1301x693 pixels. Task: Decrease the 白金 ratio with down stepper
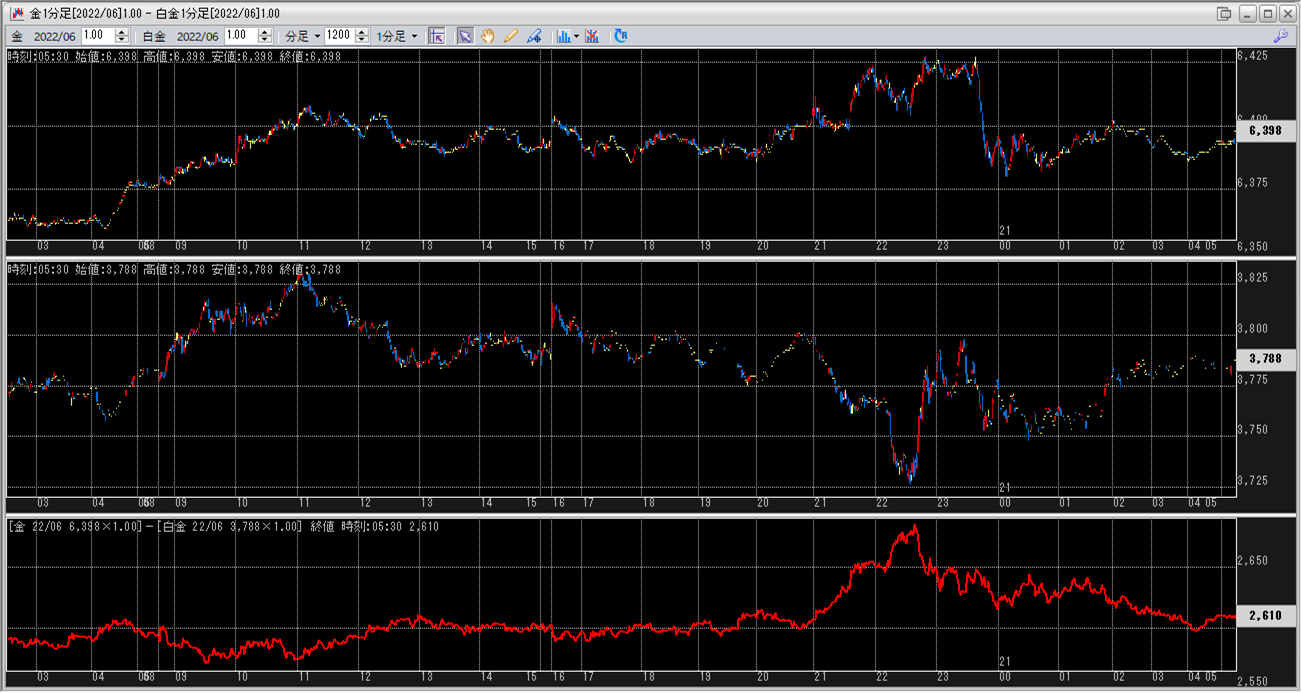click(264, 40)
